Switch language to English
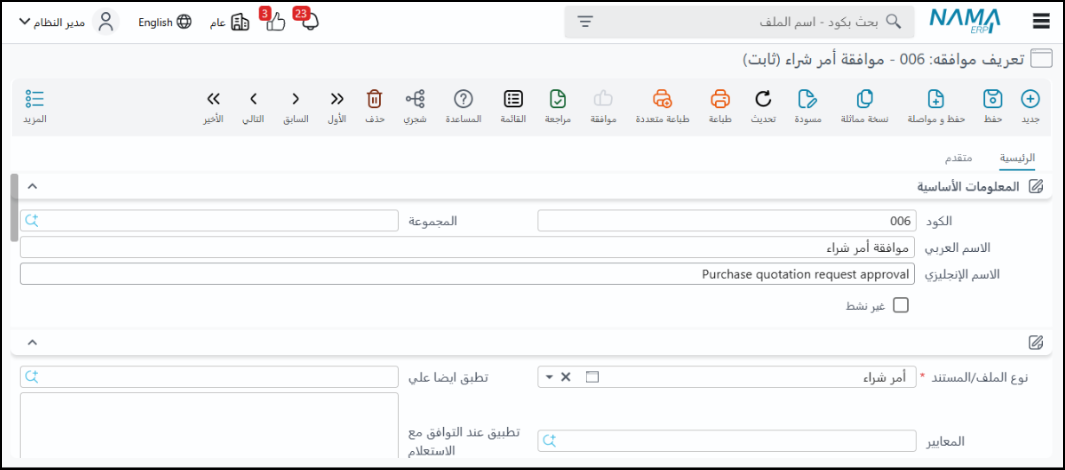The width and height of the screenshot is (1065, 470). coord(164,22)
